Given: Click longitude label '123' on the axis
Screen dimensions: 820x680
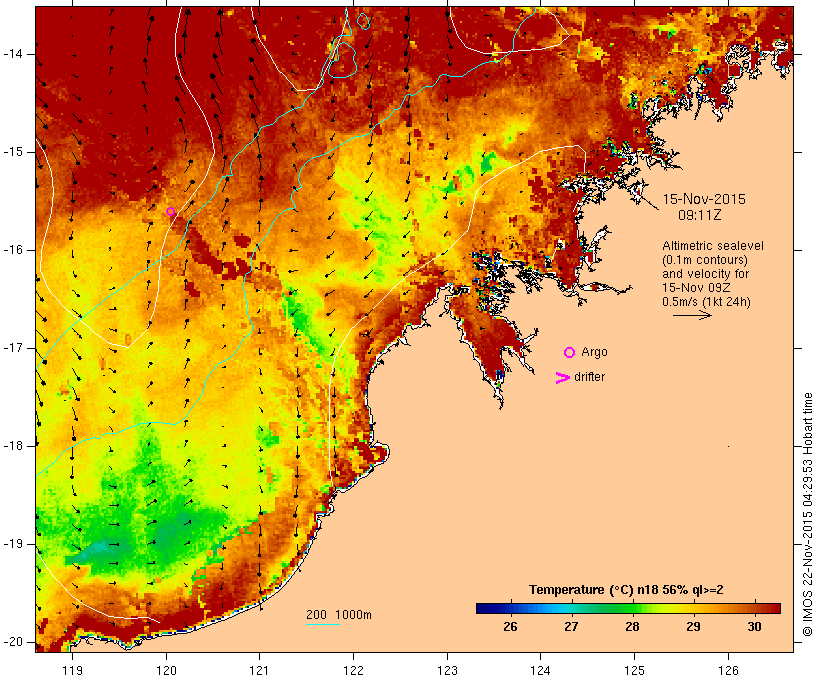Looking at the screenshot, I should [447, 671].
